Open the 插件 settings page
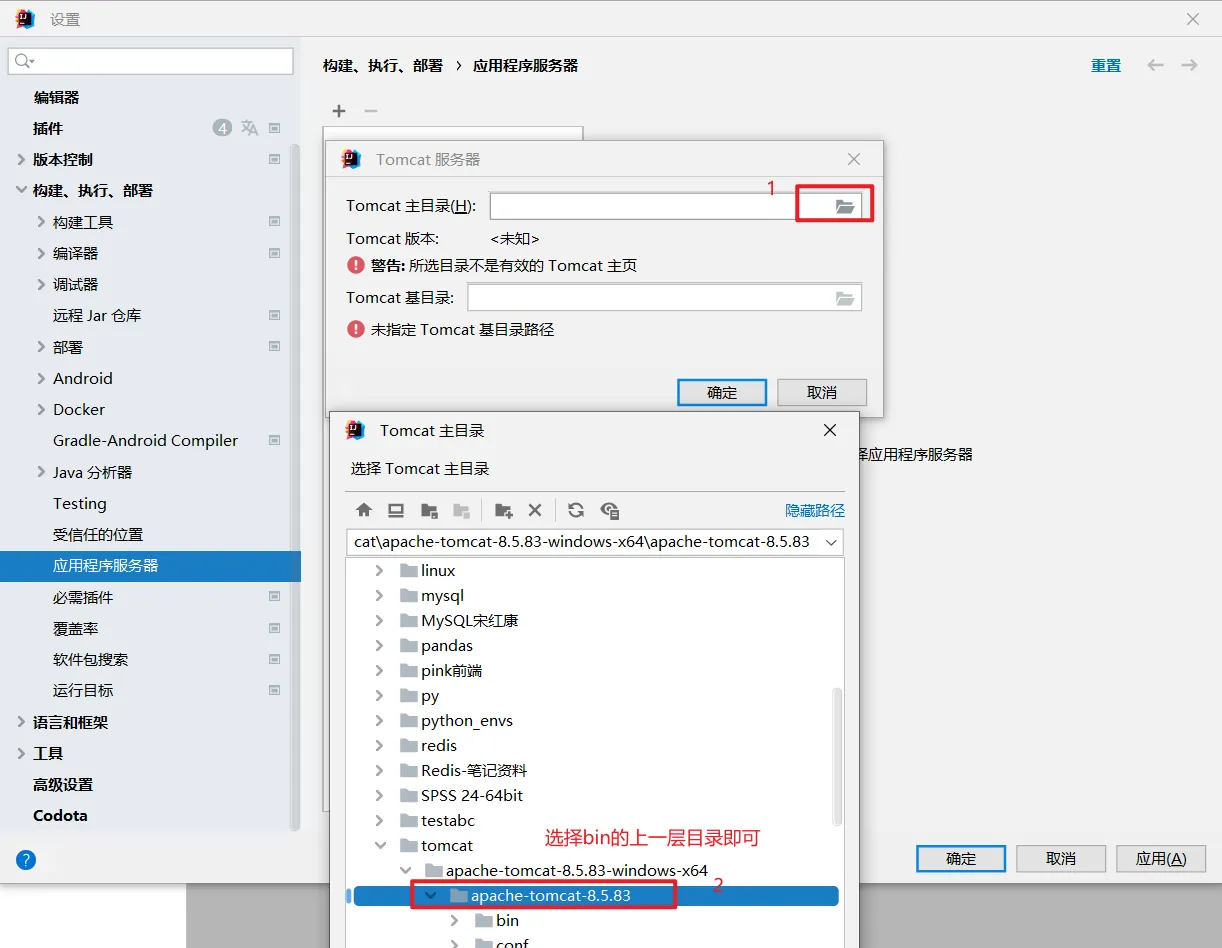Image resolution: width=1222 pixels, height=948 pixels. [48, 128]
